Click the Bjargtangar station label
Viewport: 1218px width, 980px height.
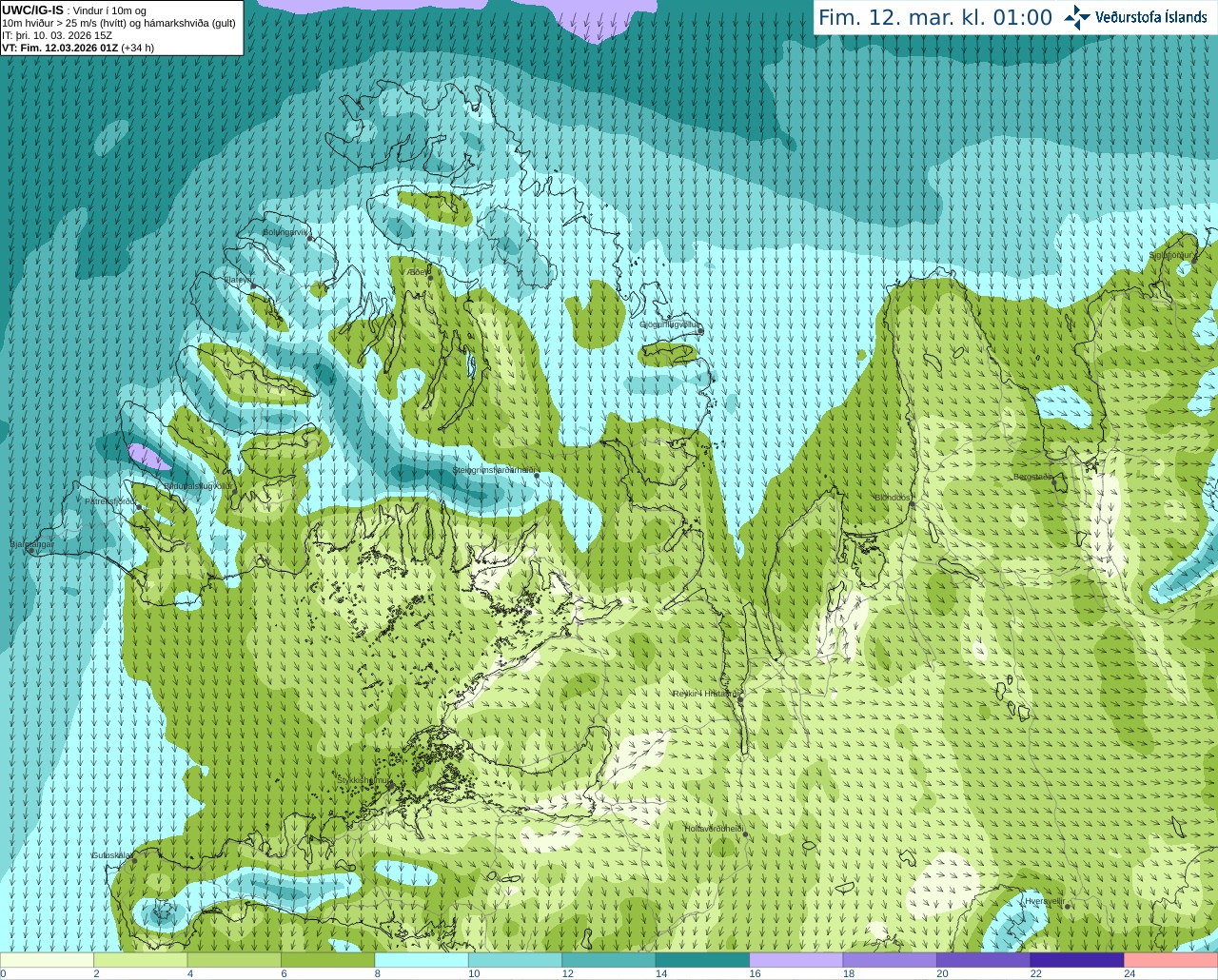click(x=32, y=544)
